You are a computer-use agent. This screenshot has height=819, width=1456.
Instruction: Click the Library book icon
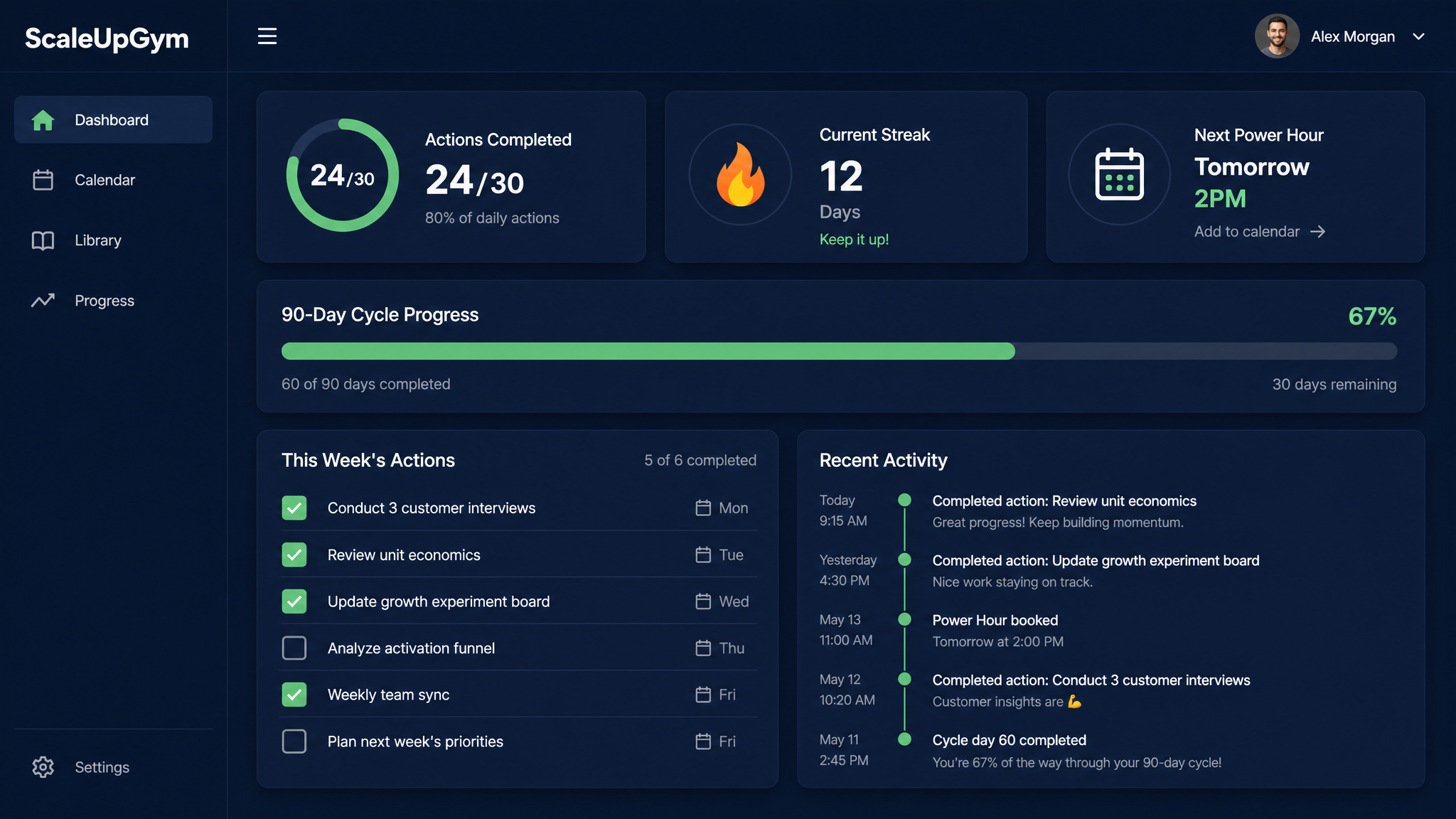click(43, 240)
